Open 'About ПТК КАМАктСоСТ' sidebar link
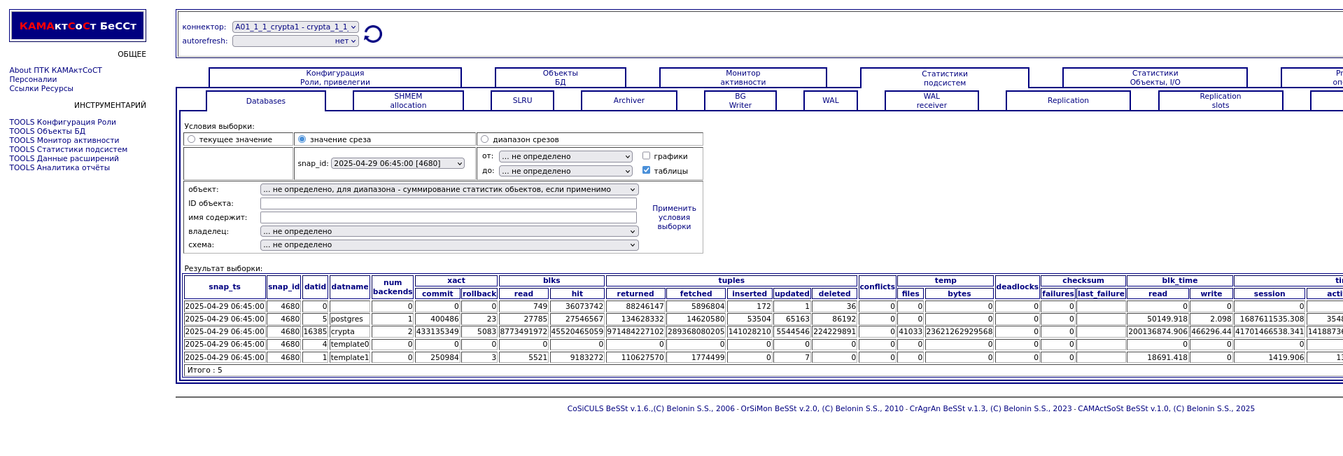This screenshot has width=1343, height=456. [x=56, y=71]
